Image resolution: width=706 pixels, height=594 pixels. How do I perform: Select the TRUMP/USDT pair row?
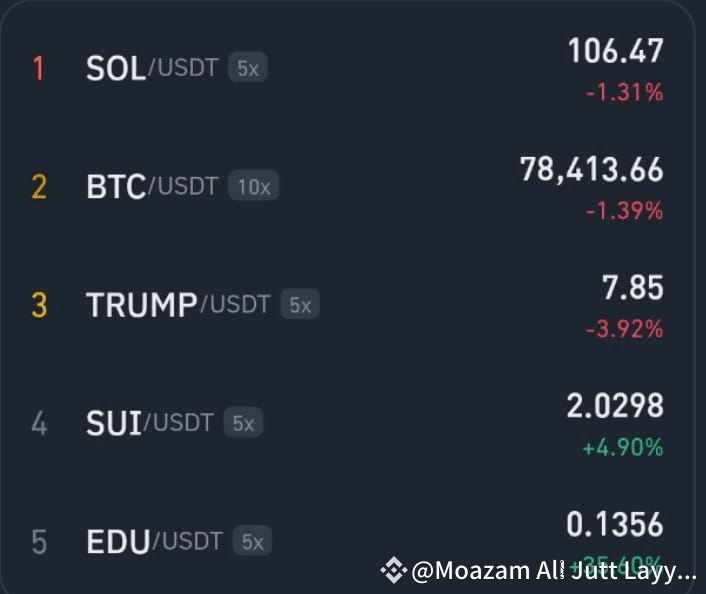tap(348, 305)
